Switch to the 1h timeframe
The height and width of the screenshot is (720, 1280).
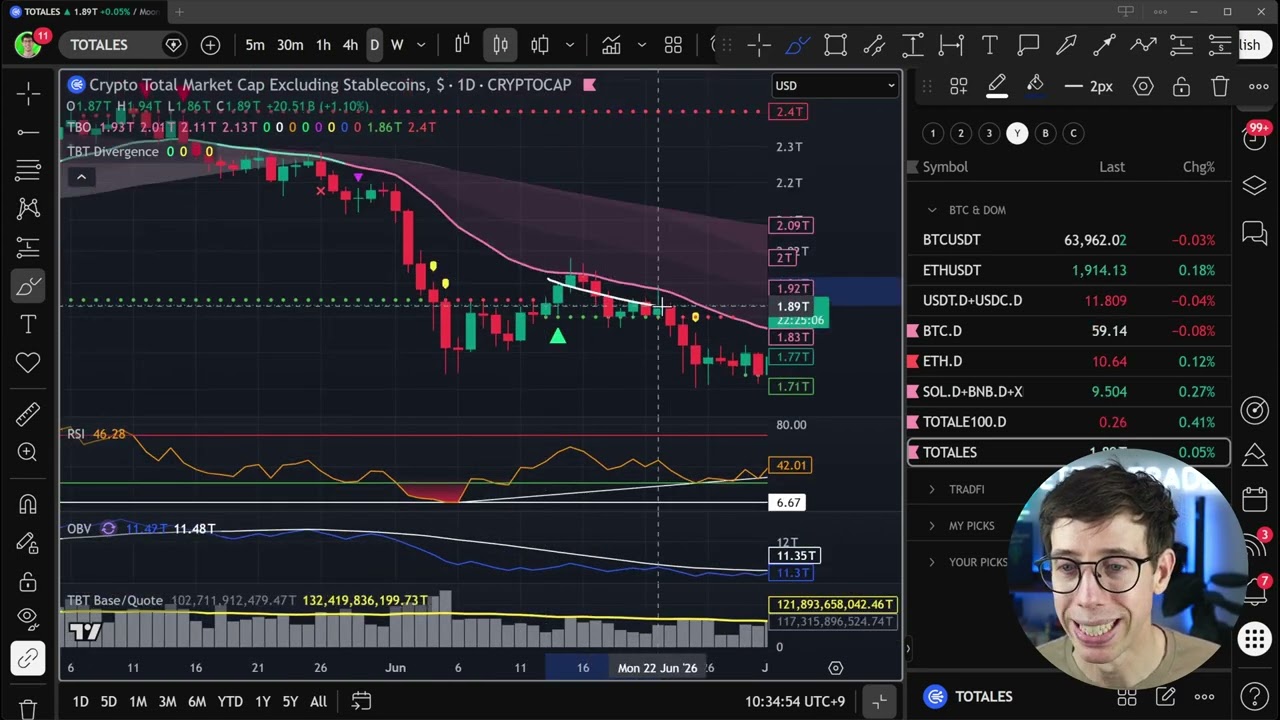[x=323, y=45]
